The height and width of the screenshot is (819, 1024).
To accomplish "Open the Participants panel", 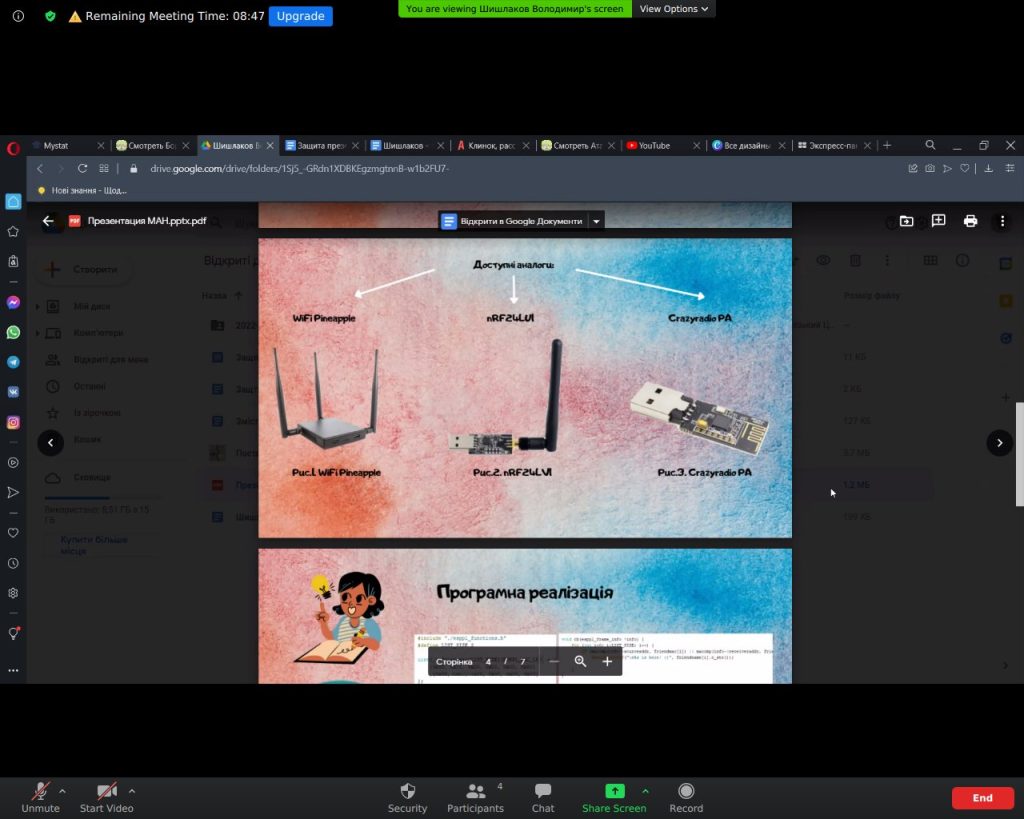I will tap(475, 797).
